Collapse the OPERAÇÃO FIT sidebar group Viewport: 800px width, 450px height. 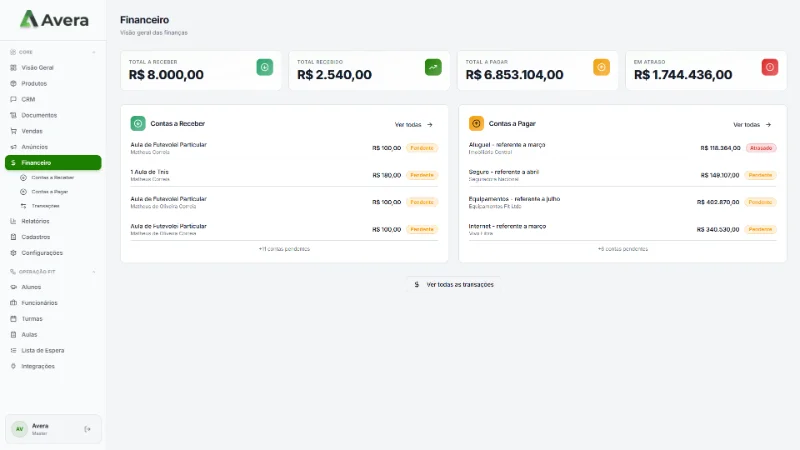coord(93,271)
